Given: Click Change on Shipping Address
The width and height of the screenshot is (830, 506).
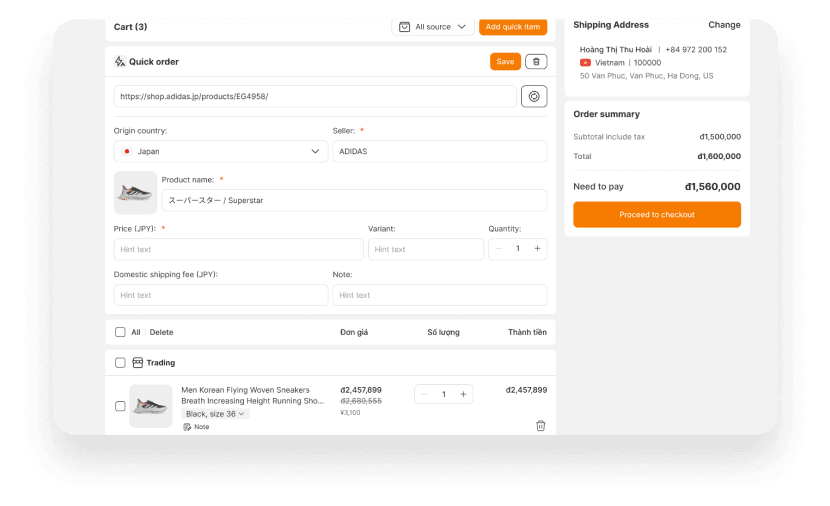Looking at the screenshot, I should [724, 25].
